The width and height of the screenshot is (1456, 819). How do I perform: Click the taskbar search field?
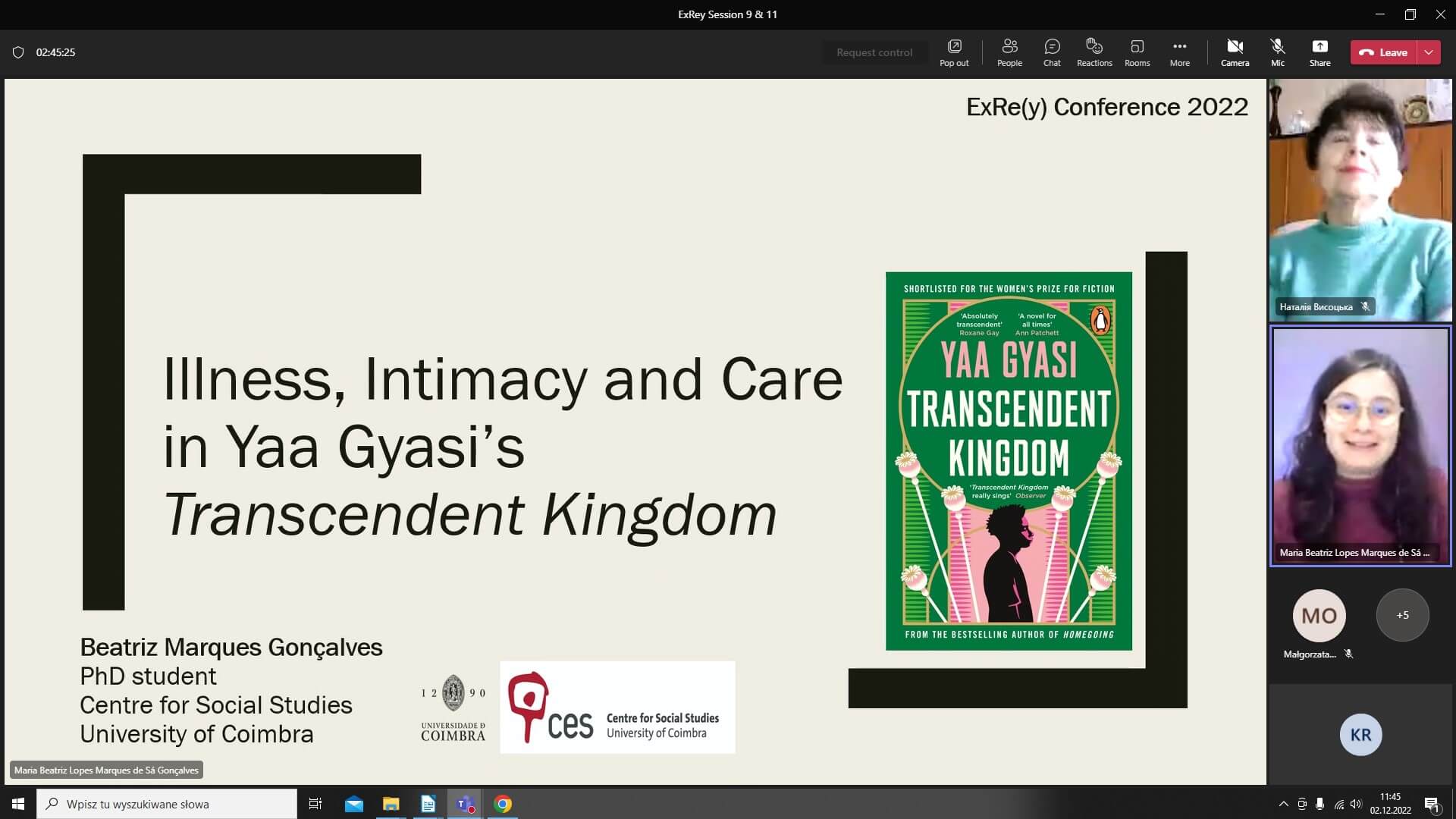[x=167, y=804]
